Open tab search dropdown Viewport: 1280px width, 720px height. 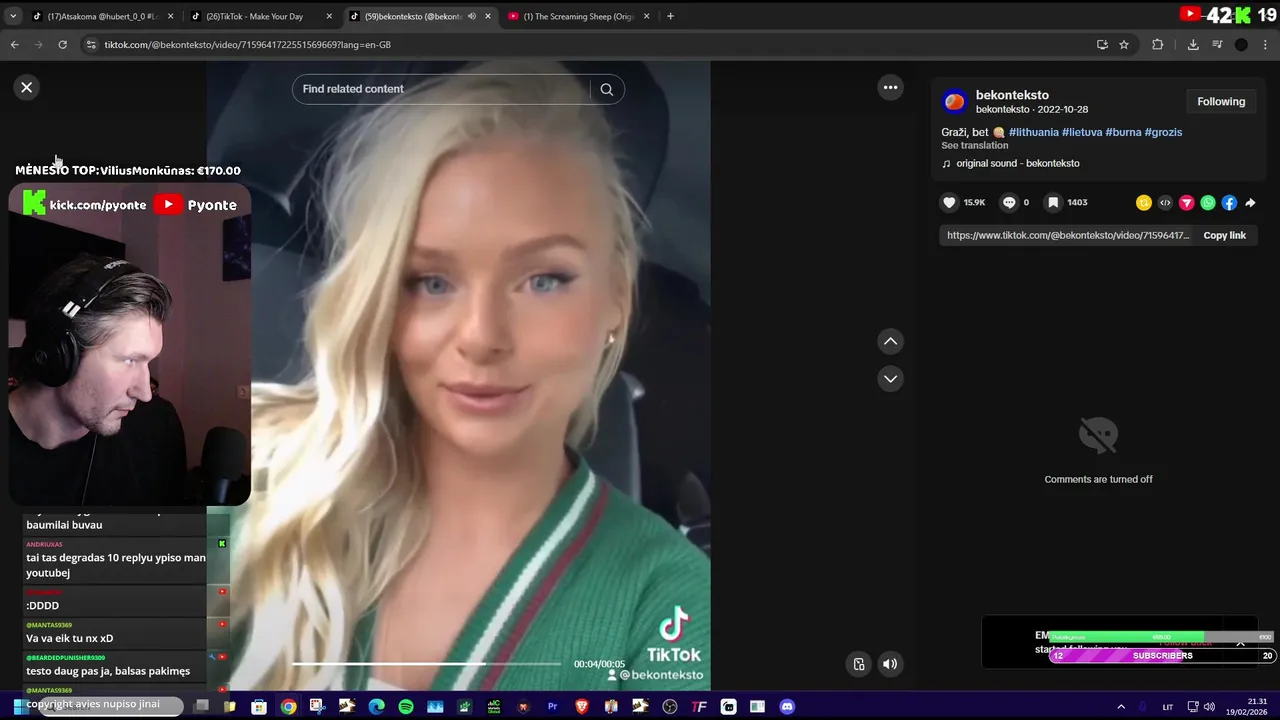pyautogui.click(x=12, y=16)
